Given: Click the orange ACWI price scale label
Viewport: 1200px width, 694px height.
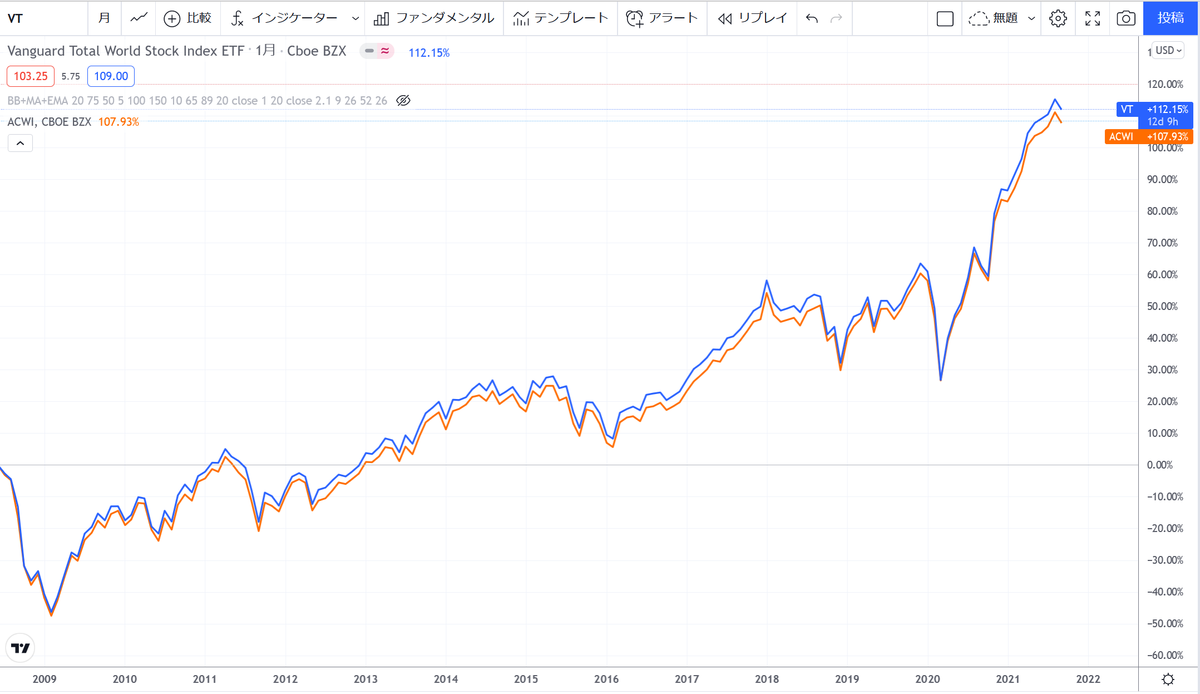Looking at the screenshot, I should tap(1149, 137).
